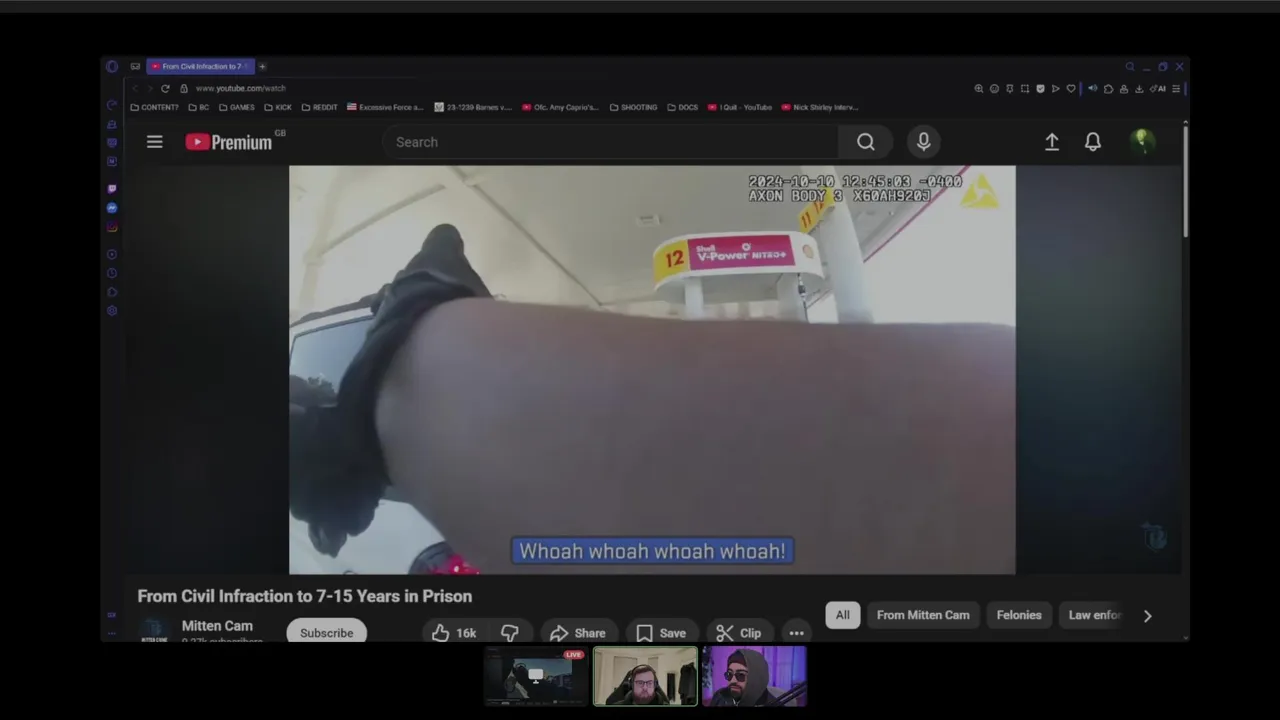
Task: Open the account avatar menu
Action: (x=1141, y=142)
